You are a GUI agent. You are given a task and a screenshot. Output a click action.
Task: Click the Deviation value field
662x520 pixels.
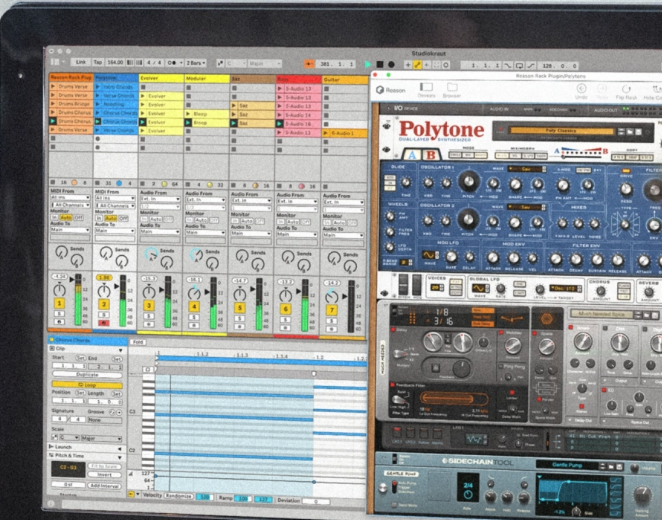(316, 501)
